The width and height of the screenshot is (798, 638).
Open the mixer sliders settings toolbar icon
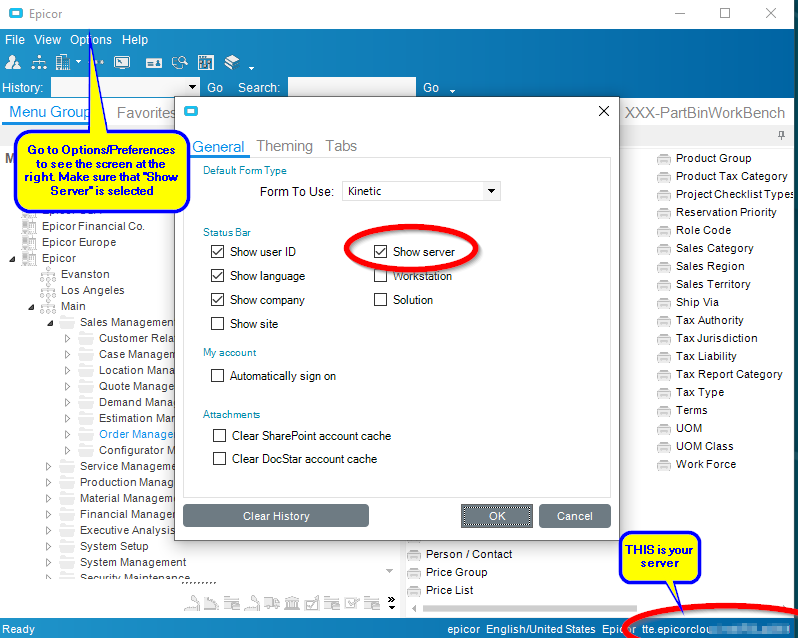click(206, 63)
